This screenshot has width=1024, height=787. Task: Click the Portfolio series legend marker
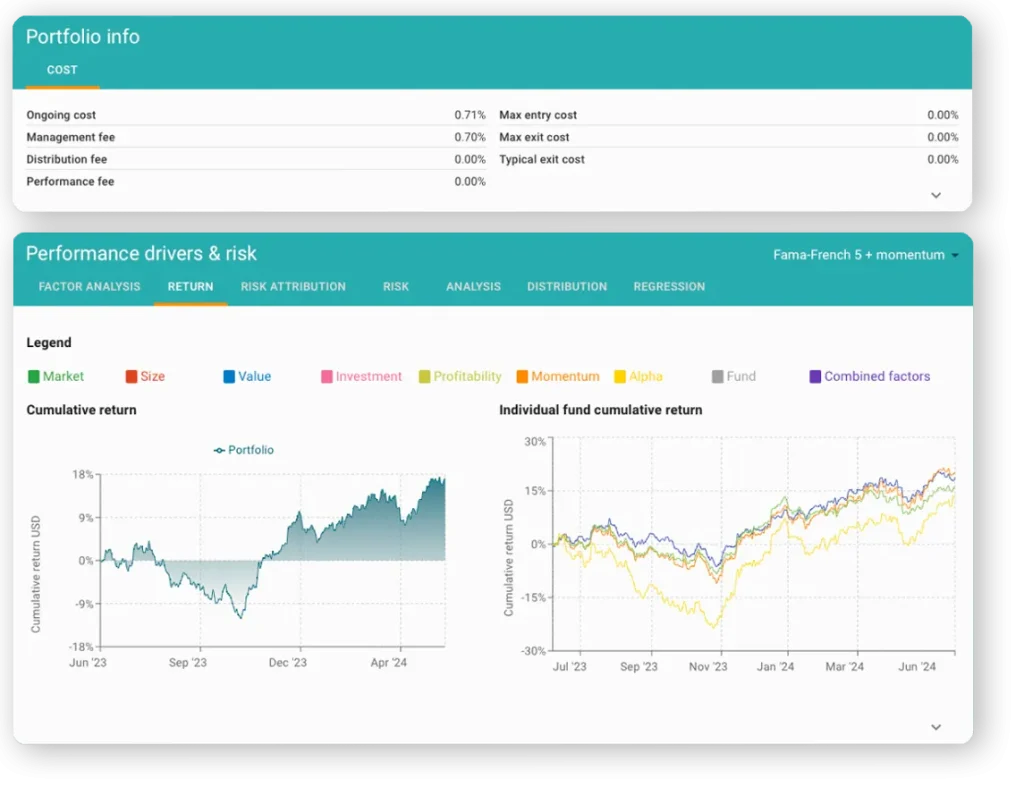219,450
